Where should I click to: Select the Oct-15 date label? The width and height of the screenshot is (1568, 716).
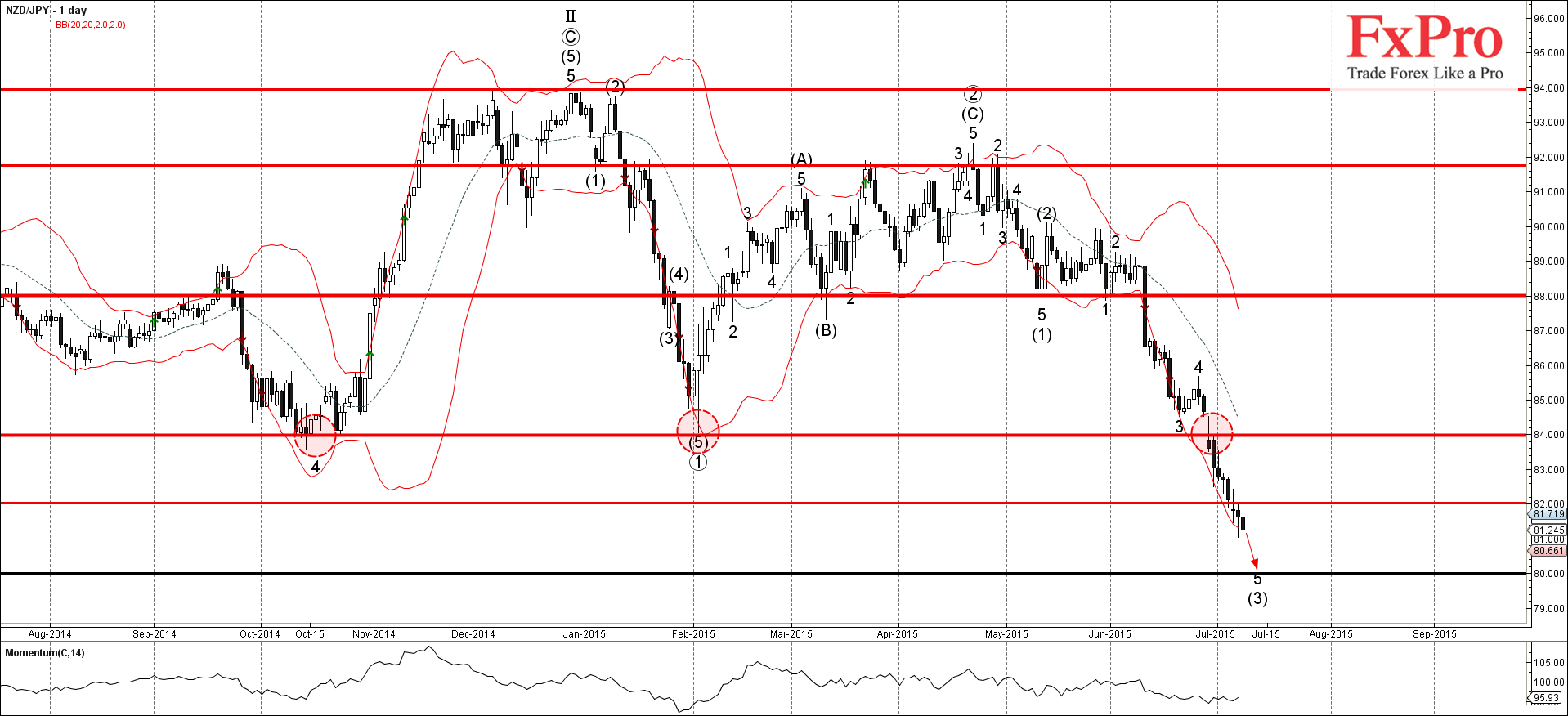[310, 634]
